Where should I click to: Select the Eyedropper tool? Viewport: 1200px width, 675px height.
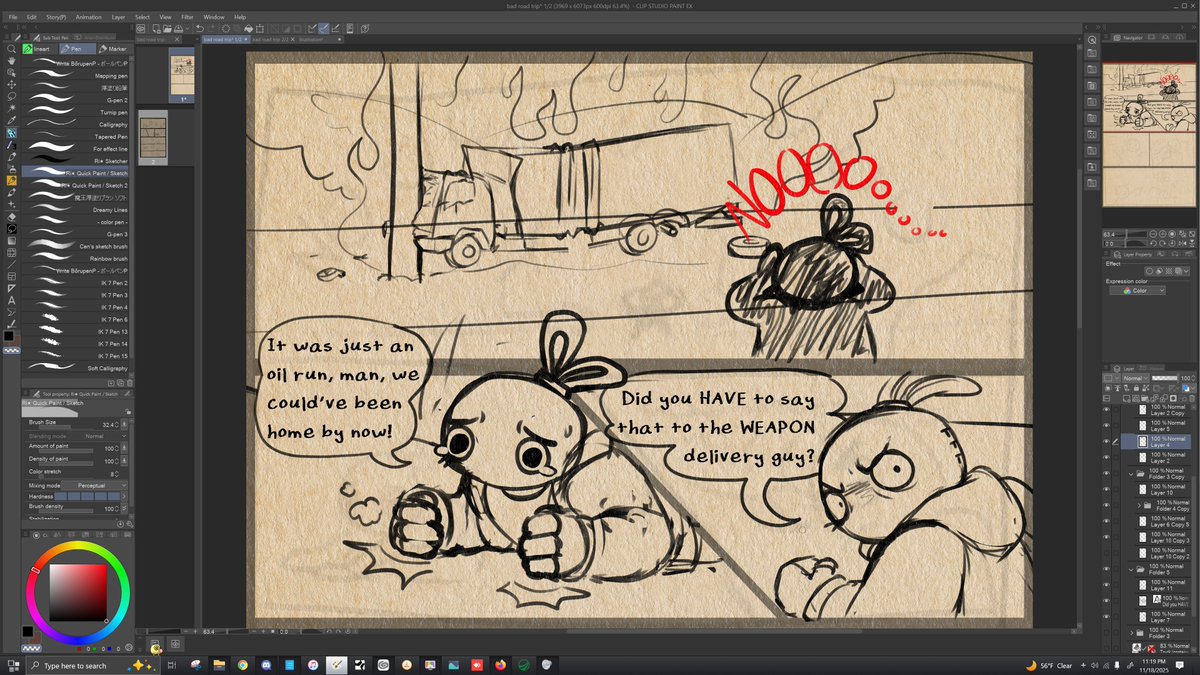[x=11, y=118]
